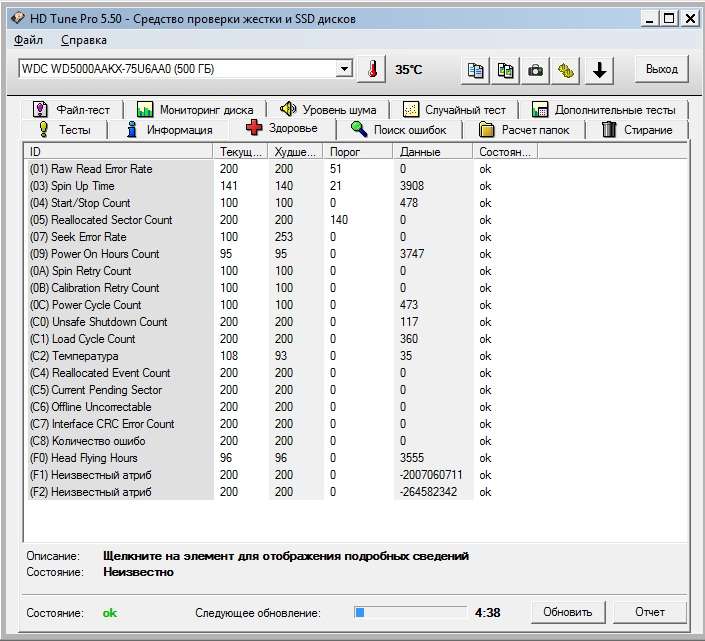This screenshot has width=705, height=641.
Task: Click the second copy-results toolbar icon
Action: 506,70
